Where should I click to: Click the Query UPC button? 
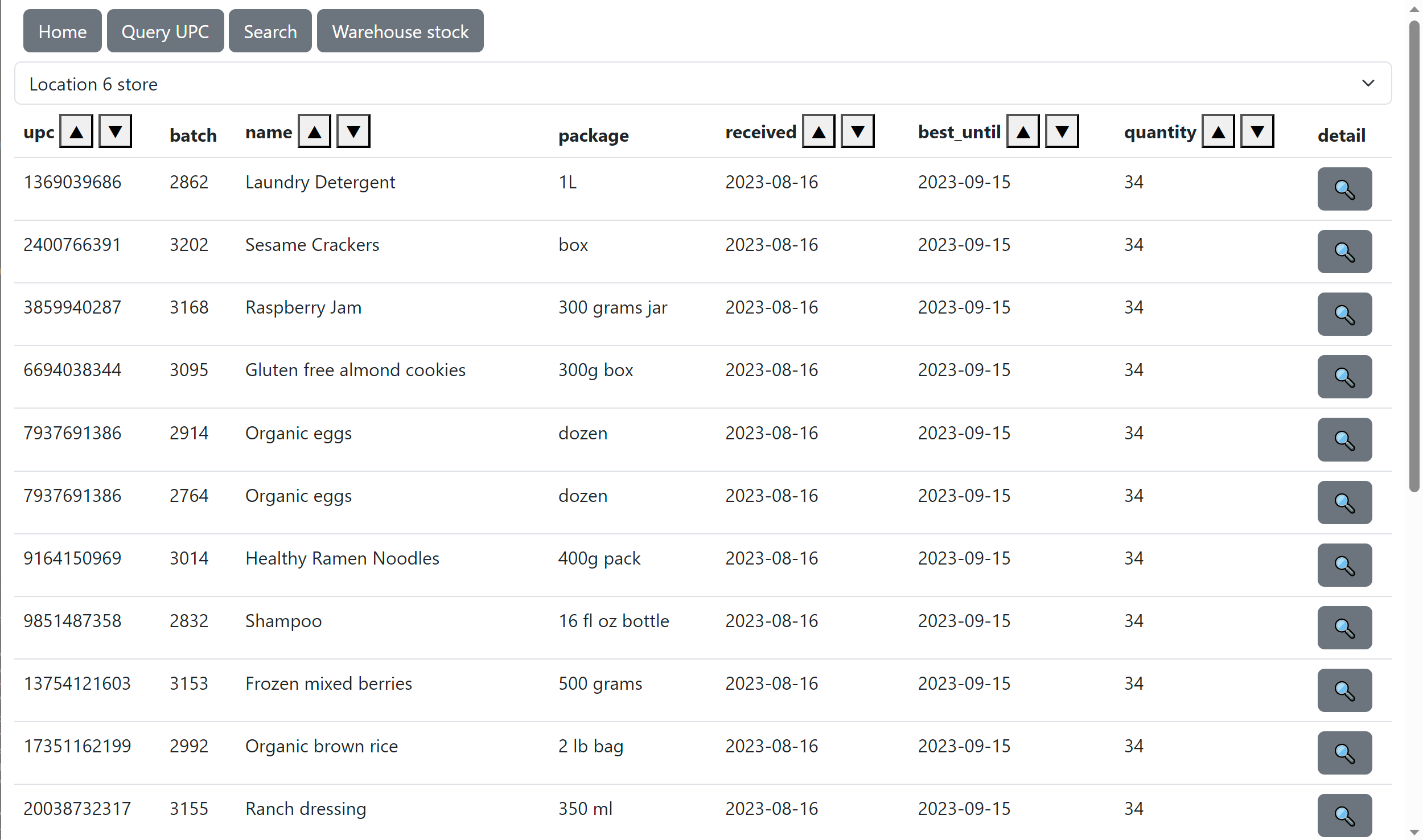[165, 31]
